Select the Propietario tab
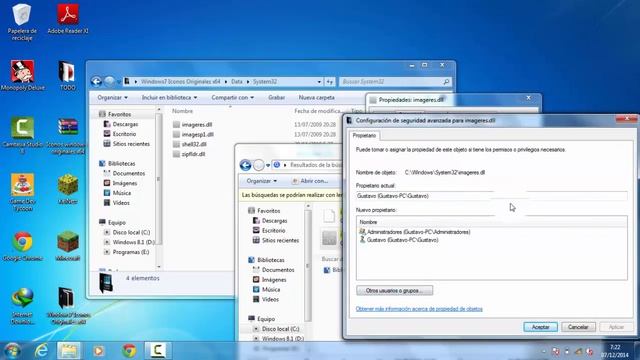Viewport: 640px width, 360px height. pyautogui.click(x=364, y=135)
